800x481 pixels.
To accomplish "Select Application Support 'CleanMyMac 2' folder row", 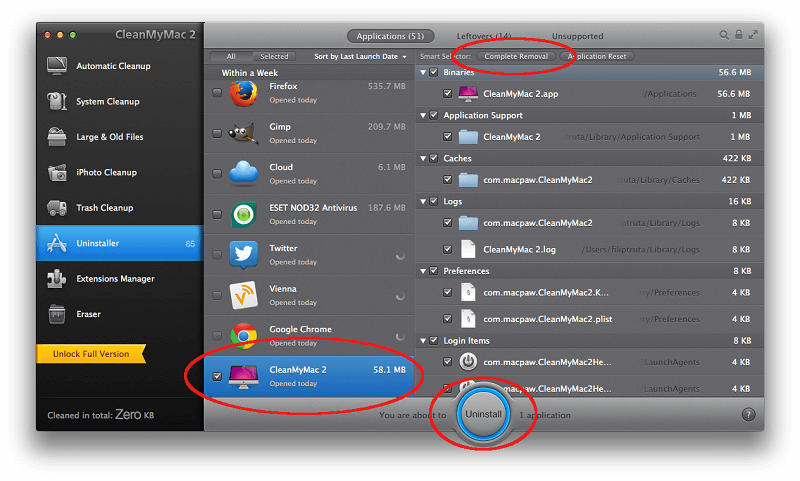I will [x=589, y=137].
